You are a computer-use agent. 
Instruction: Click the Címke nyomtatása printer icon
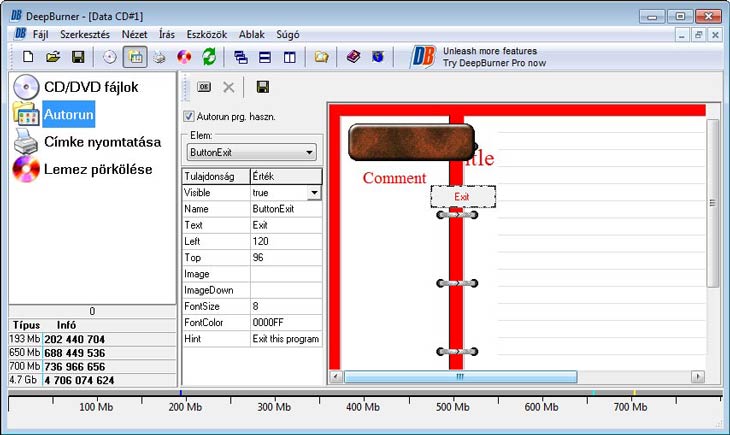[x=26, y=142]
